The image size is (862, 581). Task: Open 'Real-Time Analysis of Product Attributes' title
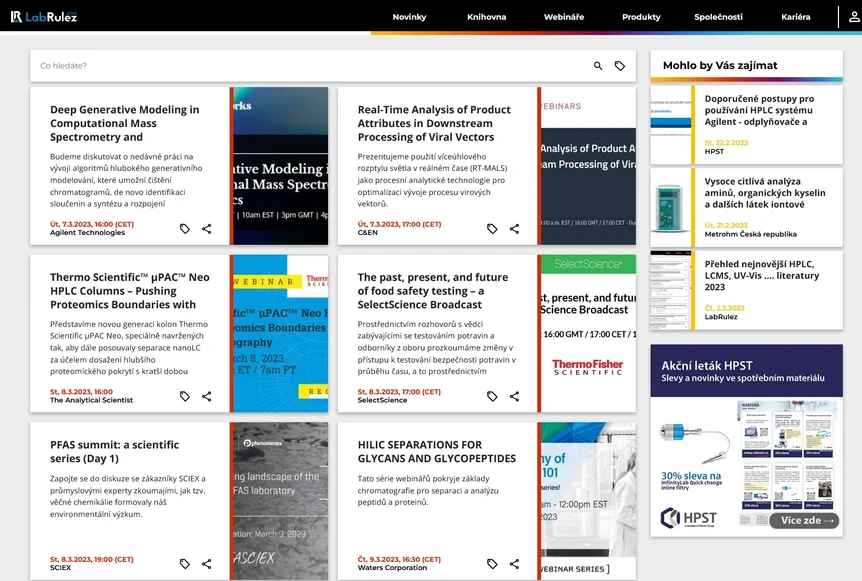tap(434, 124)
